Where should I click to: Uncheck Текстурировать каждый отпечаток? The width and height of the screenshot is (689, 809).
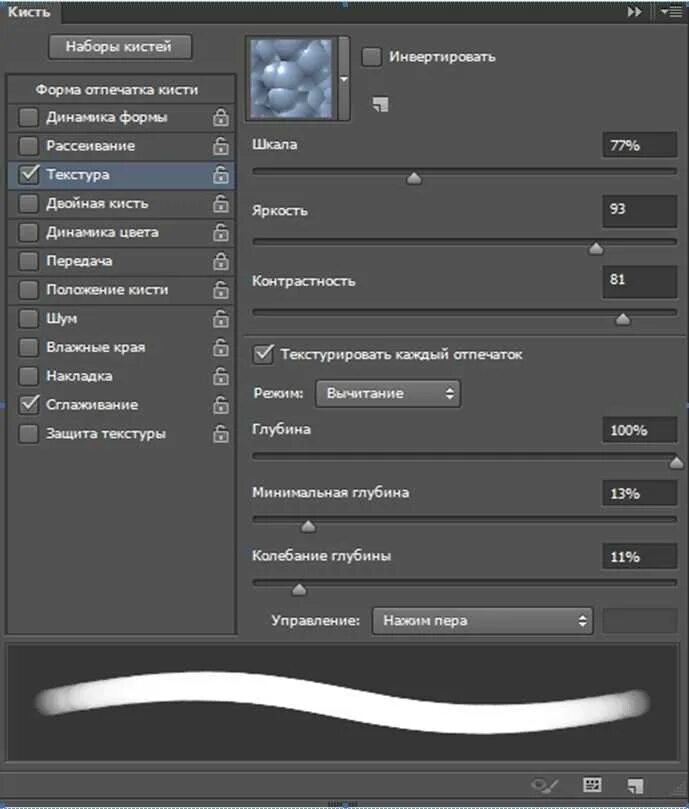coord(263,355)
